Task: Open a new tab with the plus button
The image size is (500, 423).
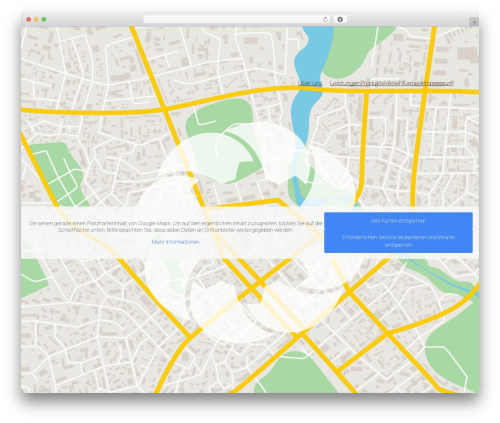Action: [x=474, y=22]
